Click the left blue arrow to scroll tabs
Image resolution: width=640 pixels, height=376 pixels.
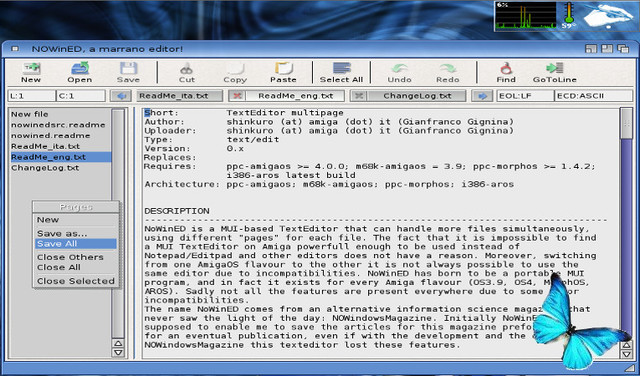(121, 96)
